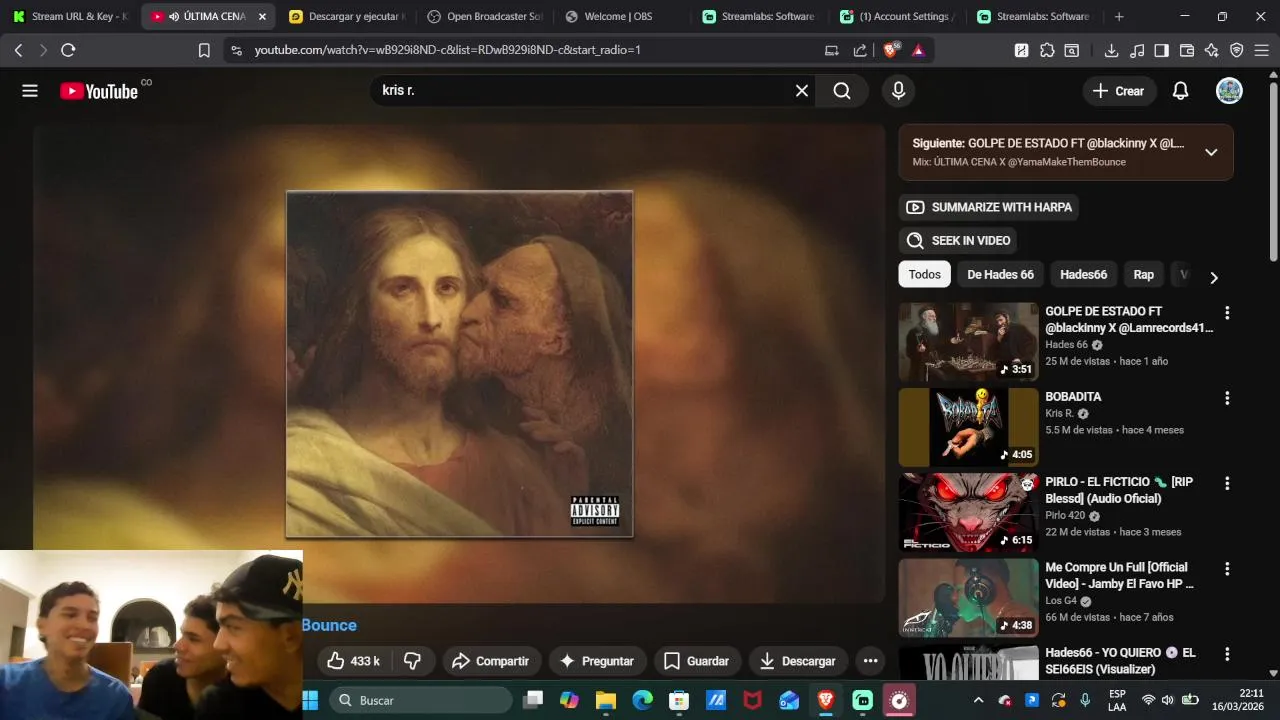Open the YouTube guide hamburger menu
Image resolution: width=1280 pixels, height=720 pixels.
pyautogui.click(x=30, y=91)
